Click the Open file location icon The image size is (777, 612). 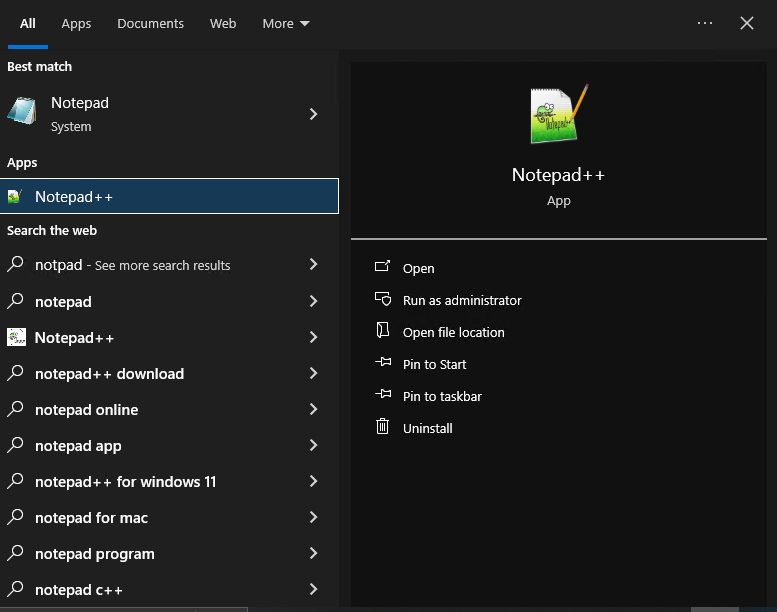382,330
